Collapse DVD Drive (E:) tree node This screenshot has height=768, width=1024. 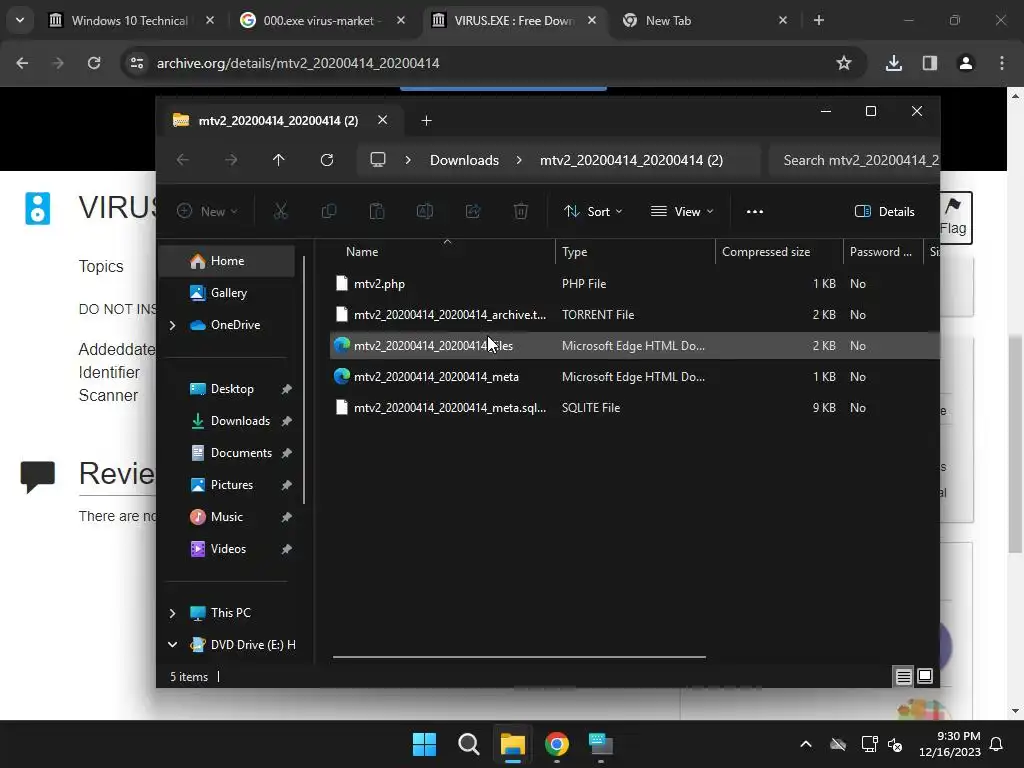[172, 645]
